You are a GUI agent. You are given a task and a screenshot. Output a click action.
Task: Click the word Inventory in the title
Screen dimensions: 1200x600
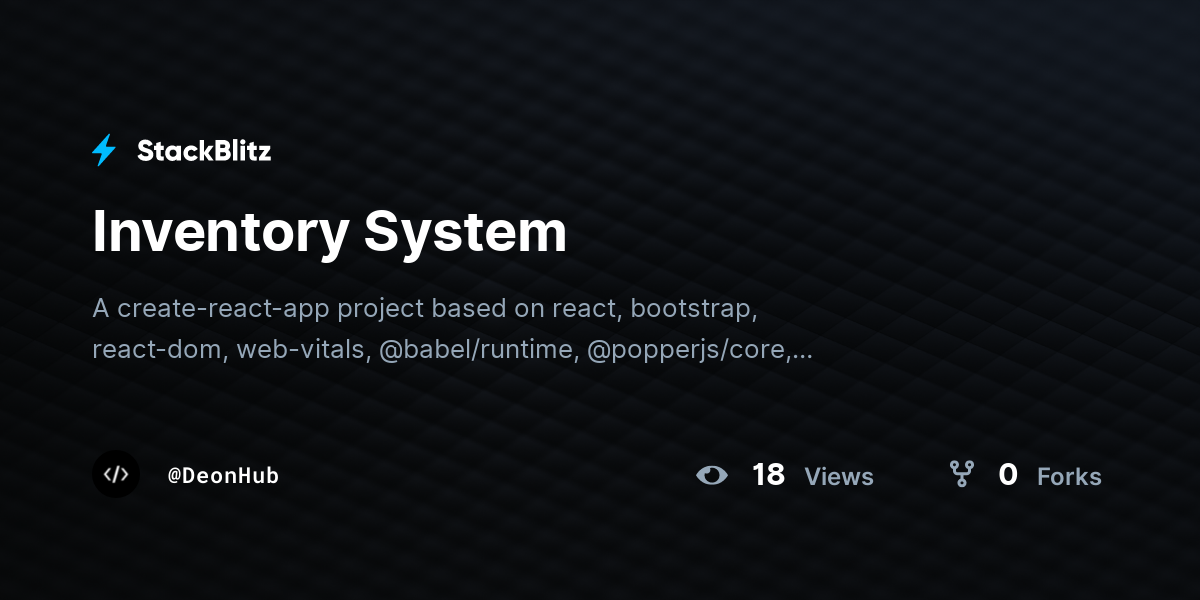tap(221, 233)
